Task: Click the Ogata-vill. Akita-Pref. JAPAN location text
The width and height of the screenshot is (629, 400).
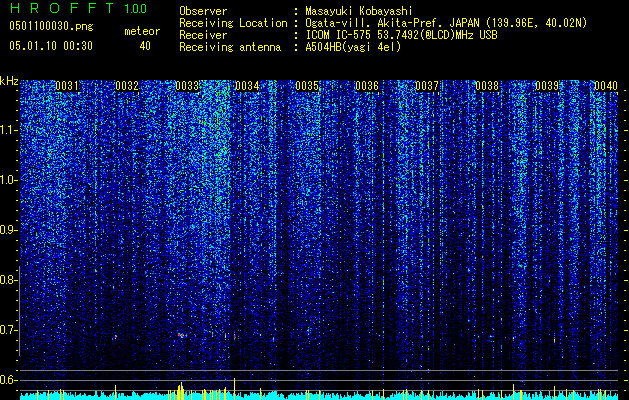Action: coord(446,24)
